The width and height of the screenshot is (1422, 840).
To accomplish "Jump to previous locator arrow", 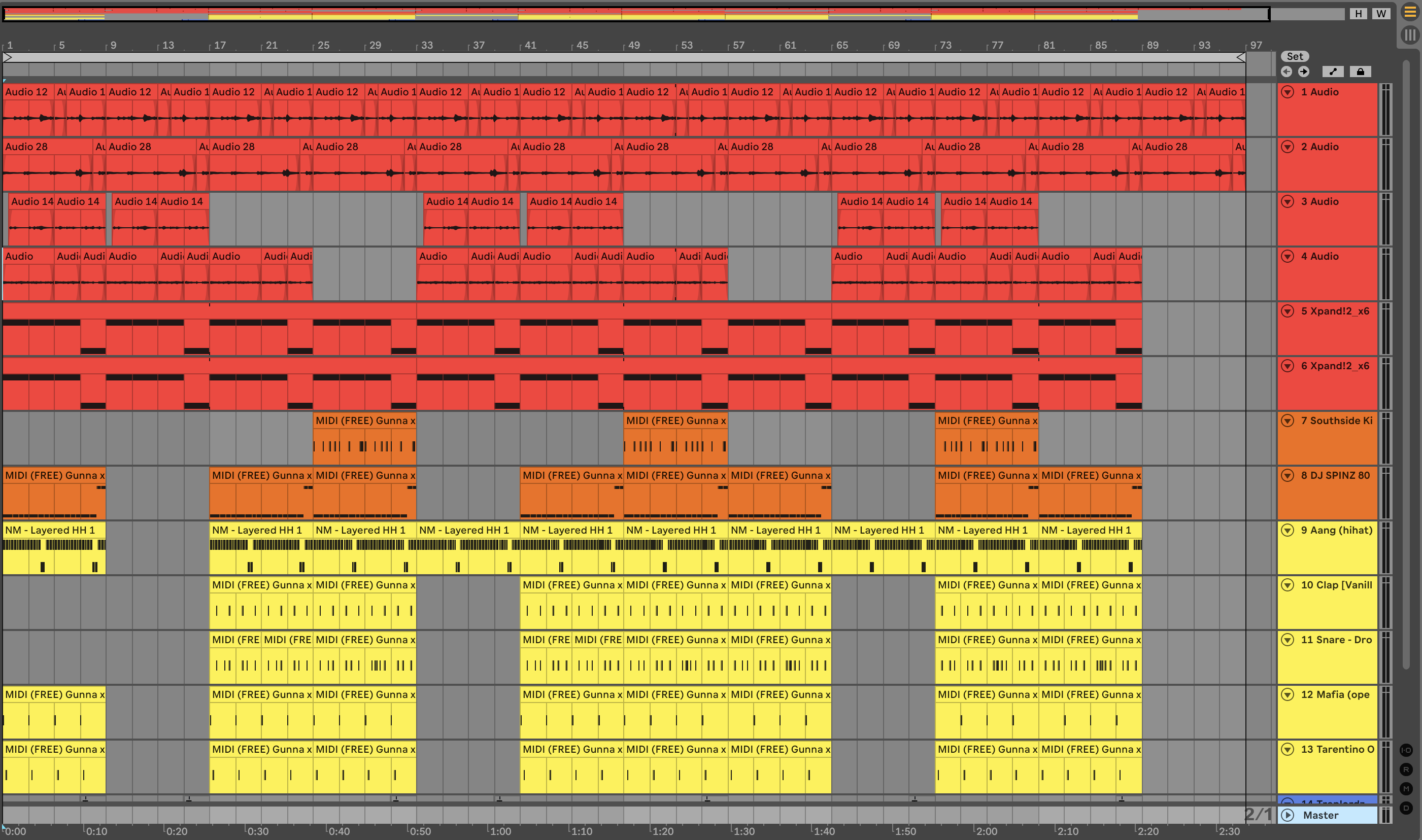I will tap(1286, 72).
